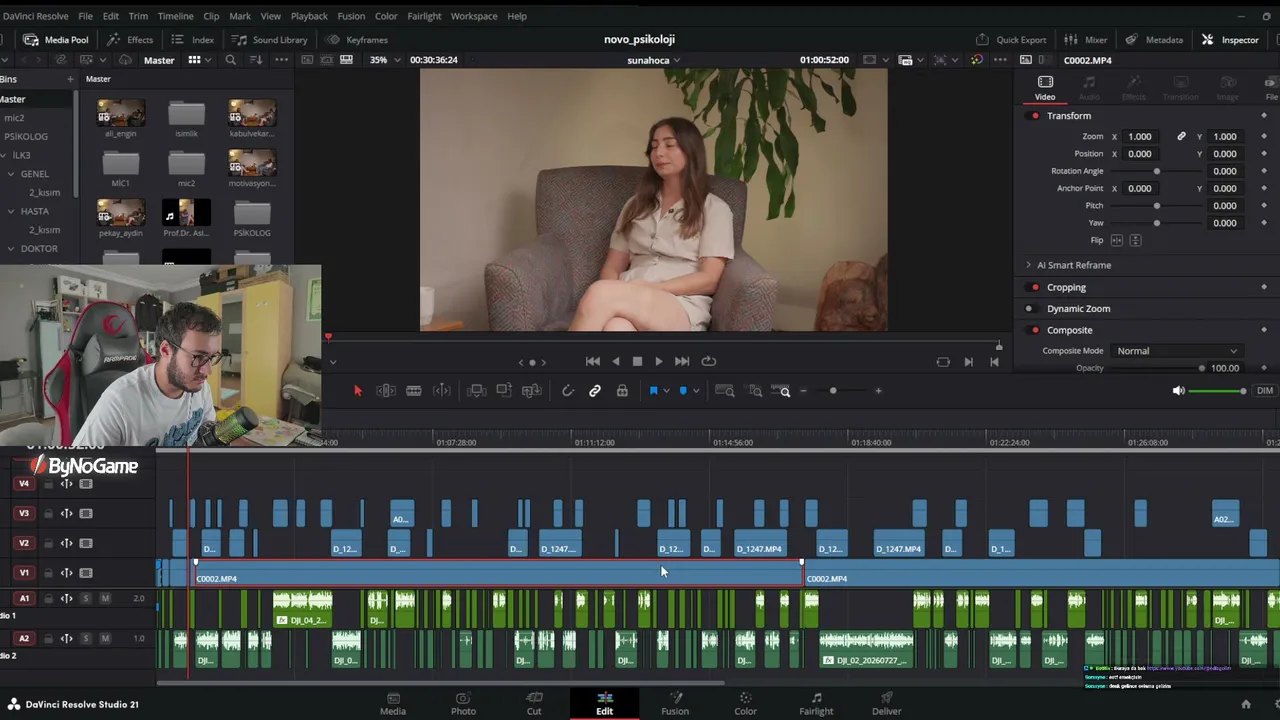Toggle the Cropping enable dot
Image resolution: width=1280 pixels, height=720 pixels.
[x=1035, y=287]
